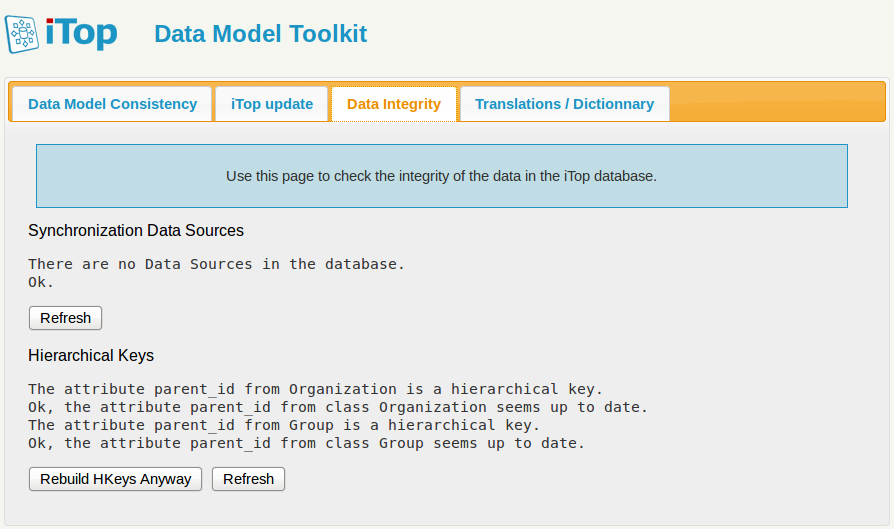Click the 'no Data Sources' message
Viewport: 894px width, 529px height.
pos(216,264)
